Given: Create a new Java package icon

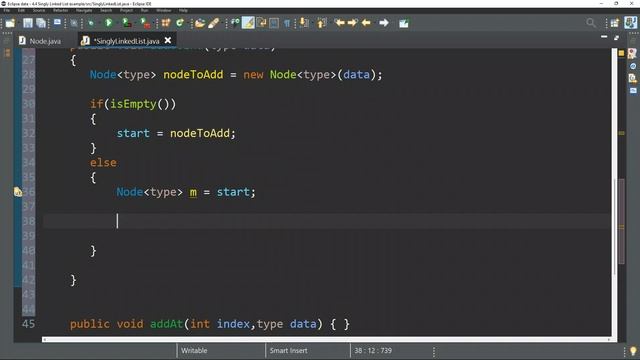Looking at the screenshot, I should click(166, 23).
